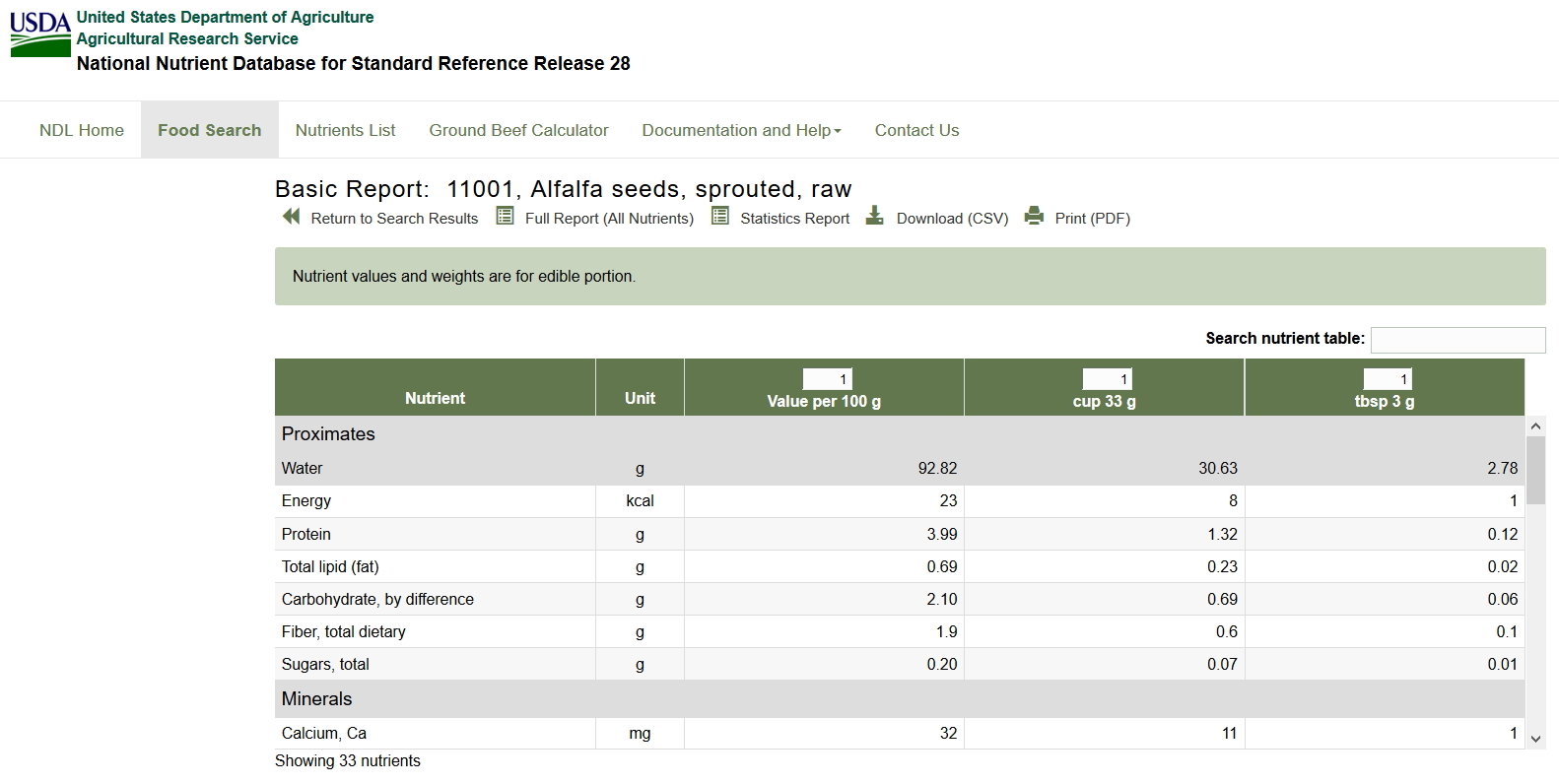Select the Minerals section row

click(x=900, y=698)
